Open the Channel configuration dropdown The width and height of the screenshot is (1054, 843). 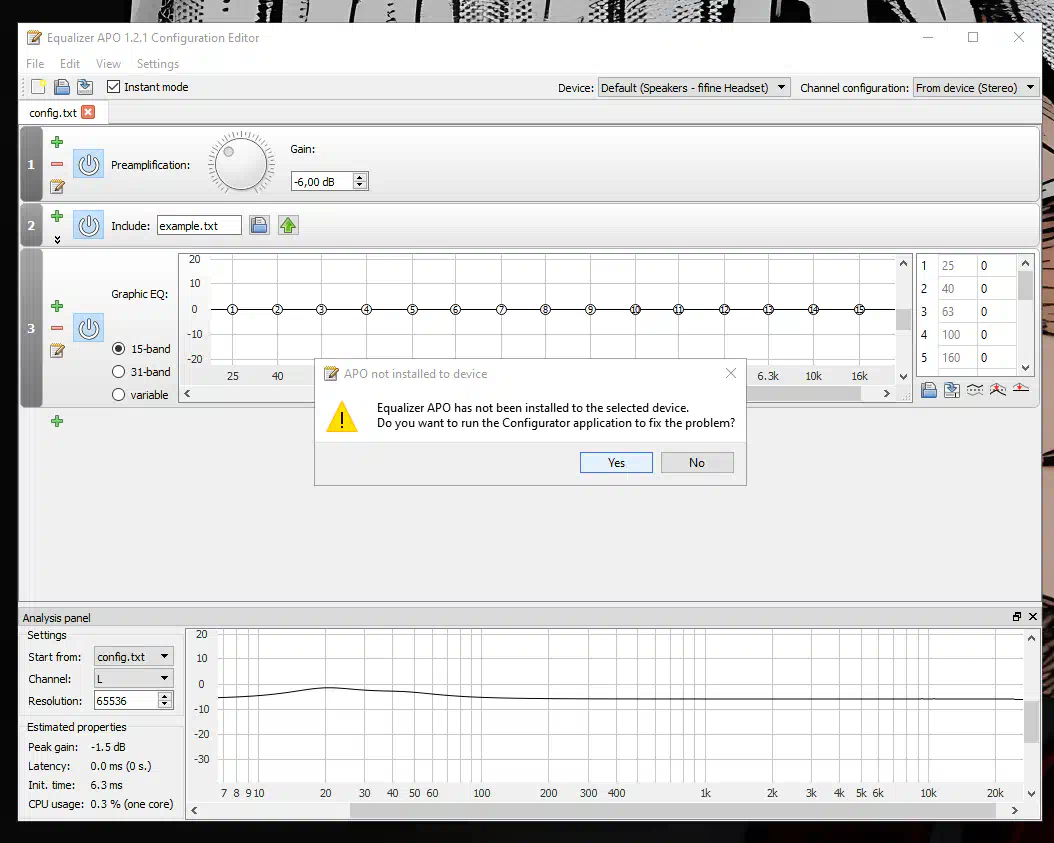(x=977, y=87)
